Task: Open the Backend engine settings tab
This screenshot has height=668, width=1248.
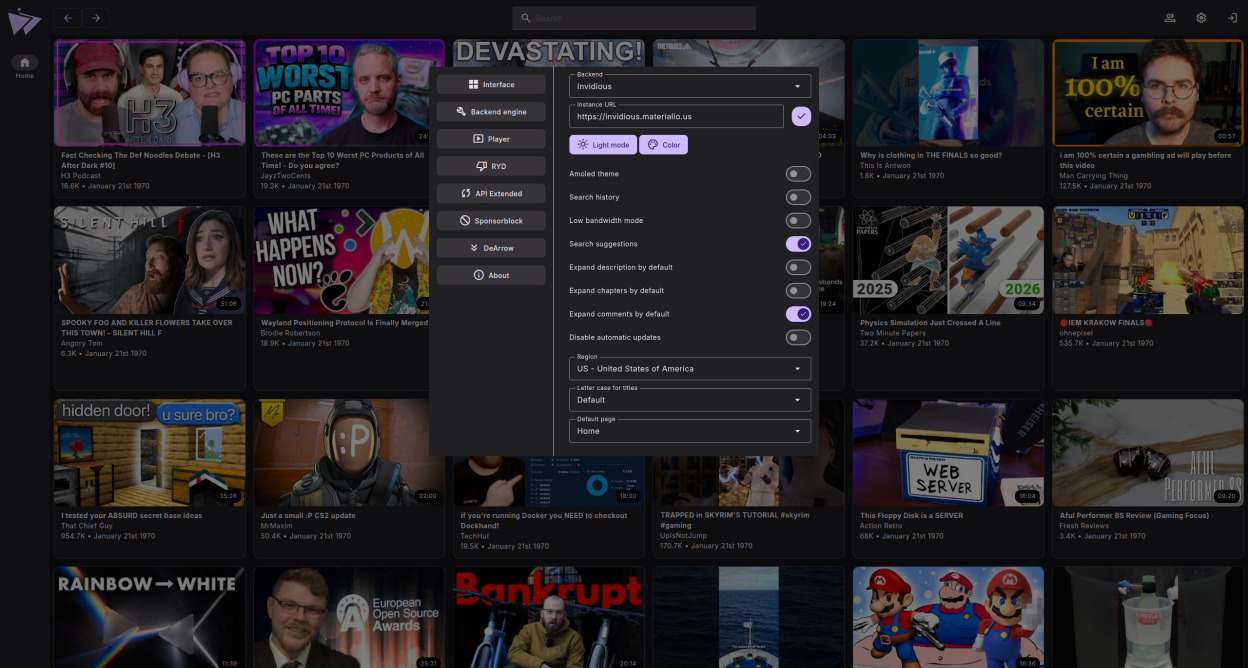Action: point(491,112)
